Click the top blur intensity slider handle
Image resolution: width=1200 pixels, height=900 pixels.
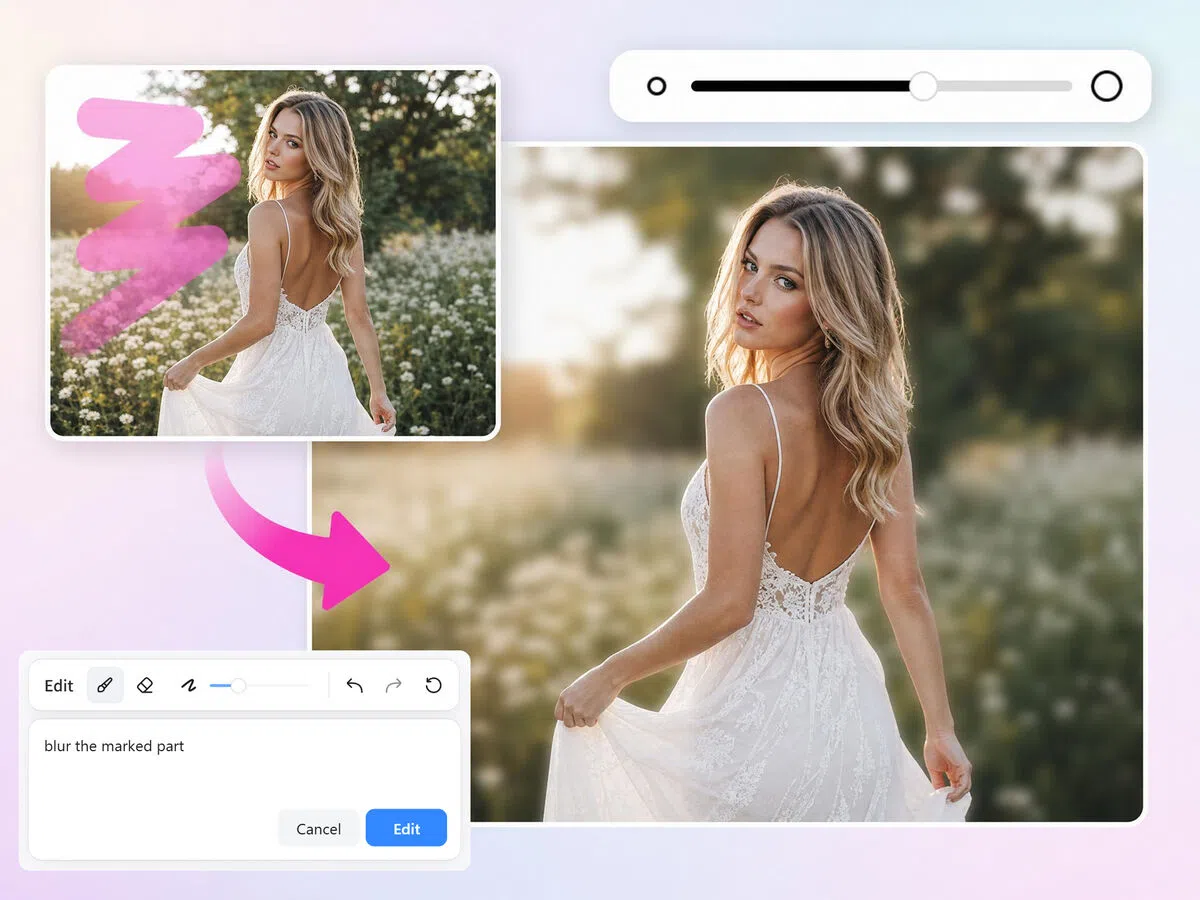[x=923, y=86]
